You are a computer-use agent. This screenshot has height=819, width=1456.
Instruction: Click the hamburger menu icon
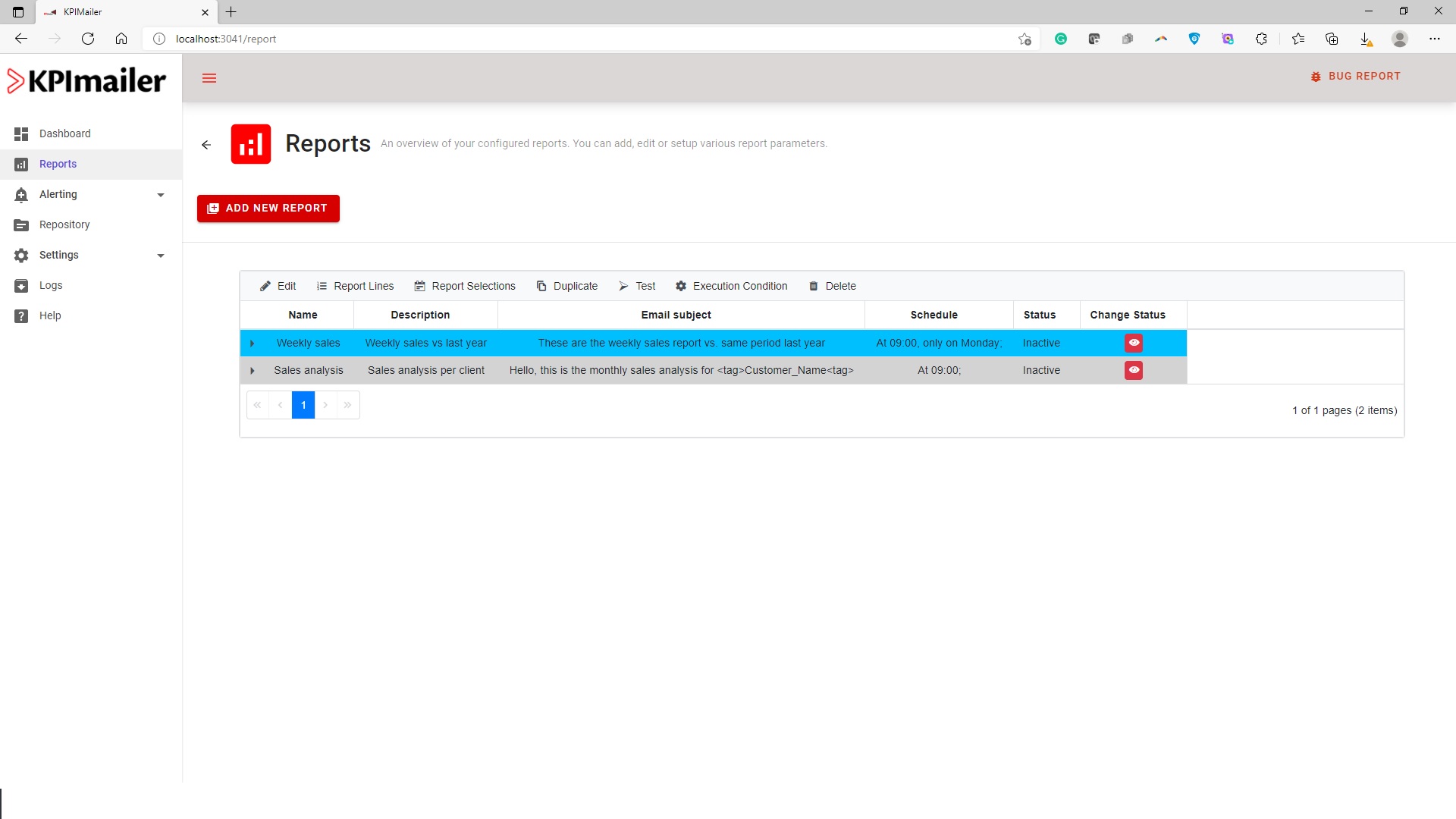209,78
